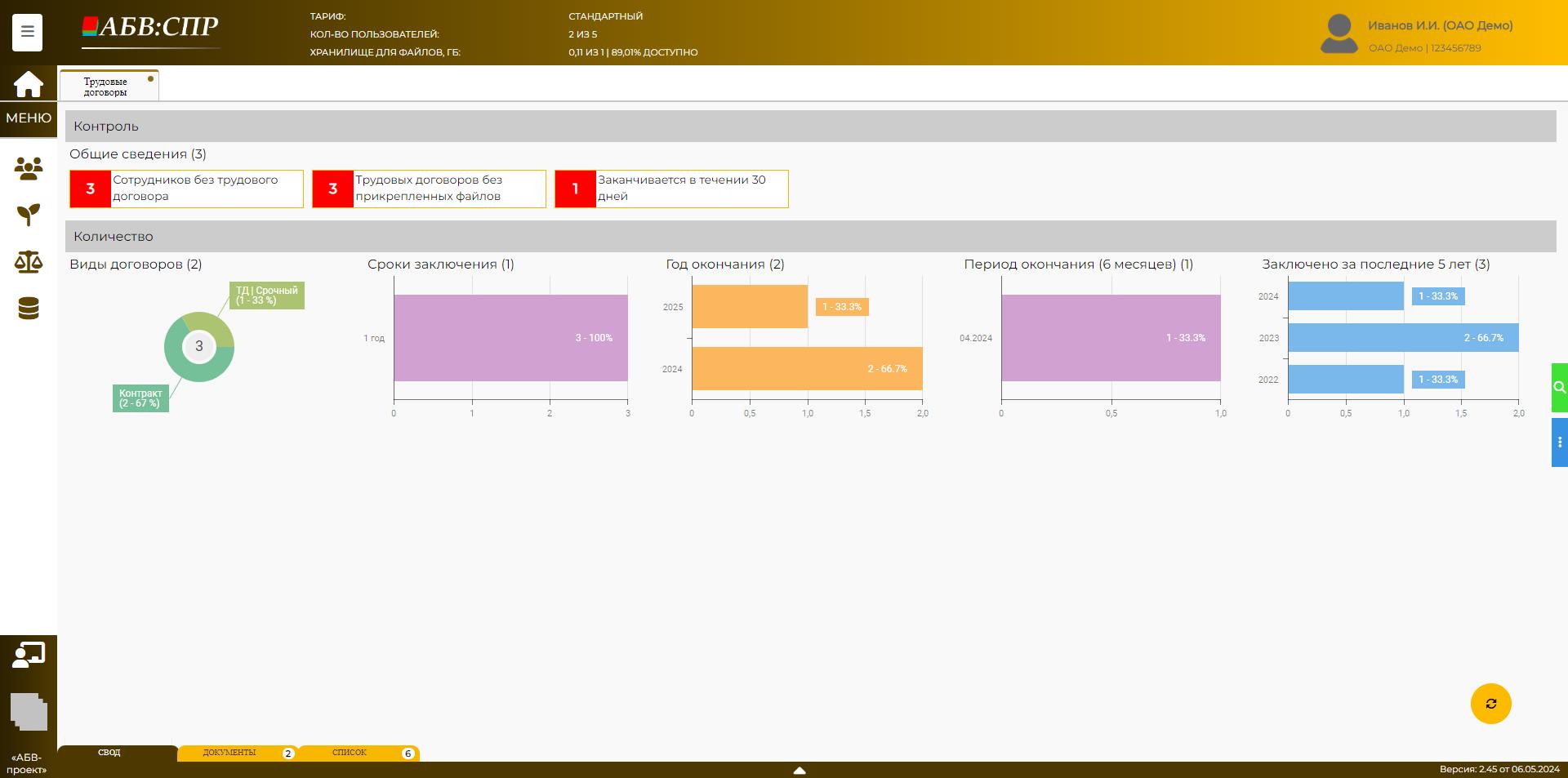Open the Трудовые договоры tab
Image resolution: width=1568 pixels, height=778 pixels.
[x=107, y=87]
